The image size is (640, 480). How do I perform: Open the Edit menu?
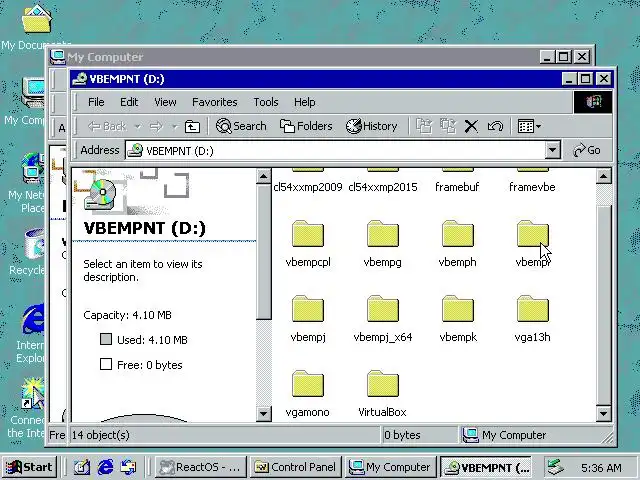point(129,102)
